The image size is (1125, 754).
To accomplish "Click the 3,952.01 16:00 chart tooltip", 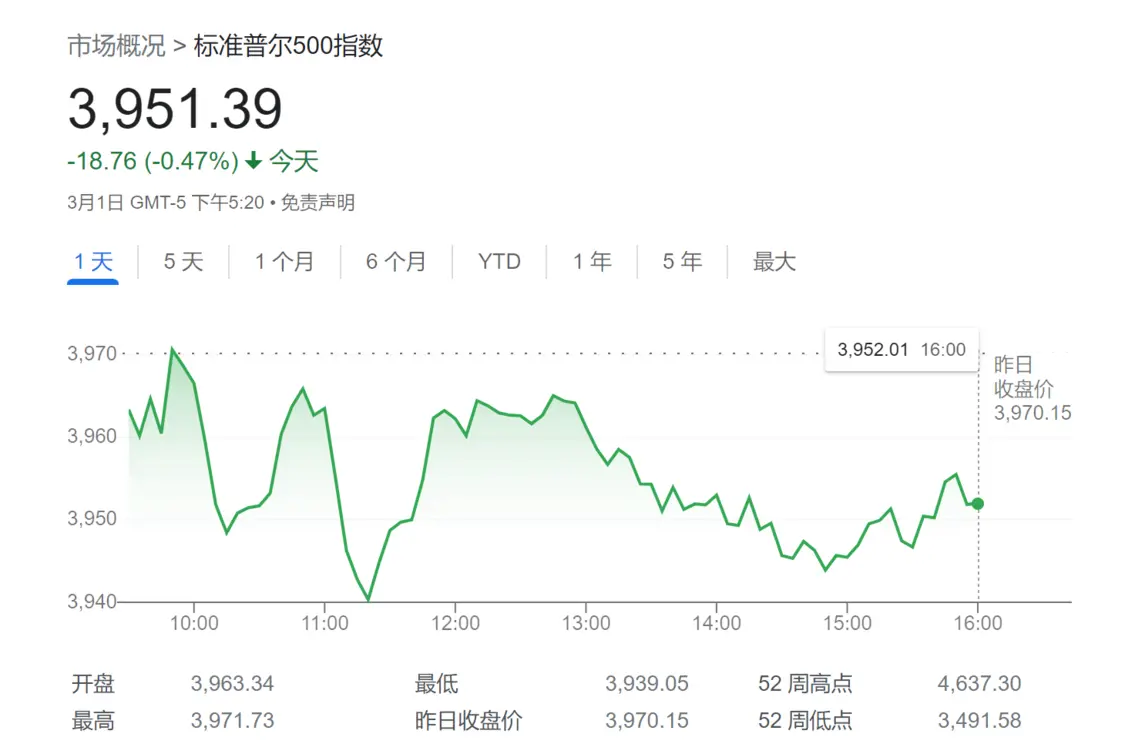I will 901,350.
